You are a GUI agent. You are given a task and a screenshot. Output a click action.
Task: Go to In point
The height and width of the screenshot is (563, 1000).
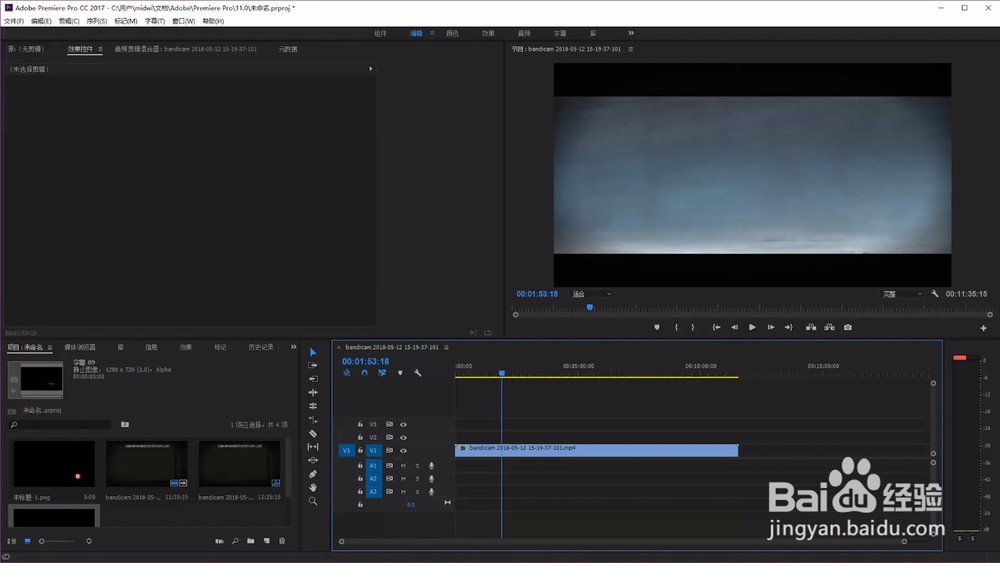[x=716, y=327]
